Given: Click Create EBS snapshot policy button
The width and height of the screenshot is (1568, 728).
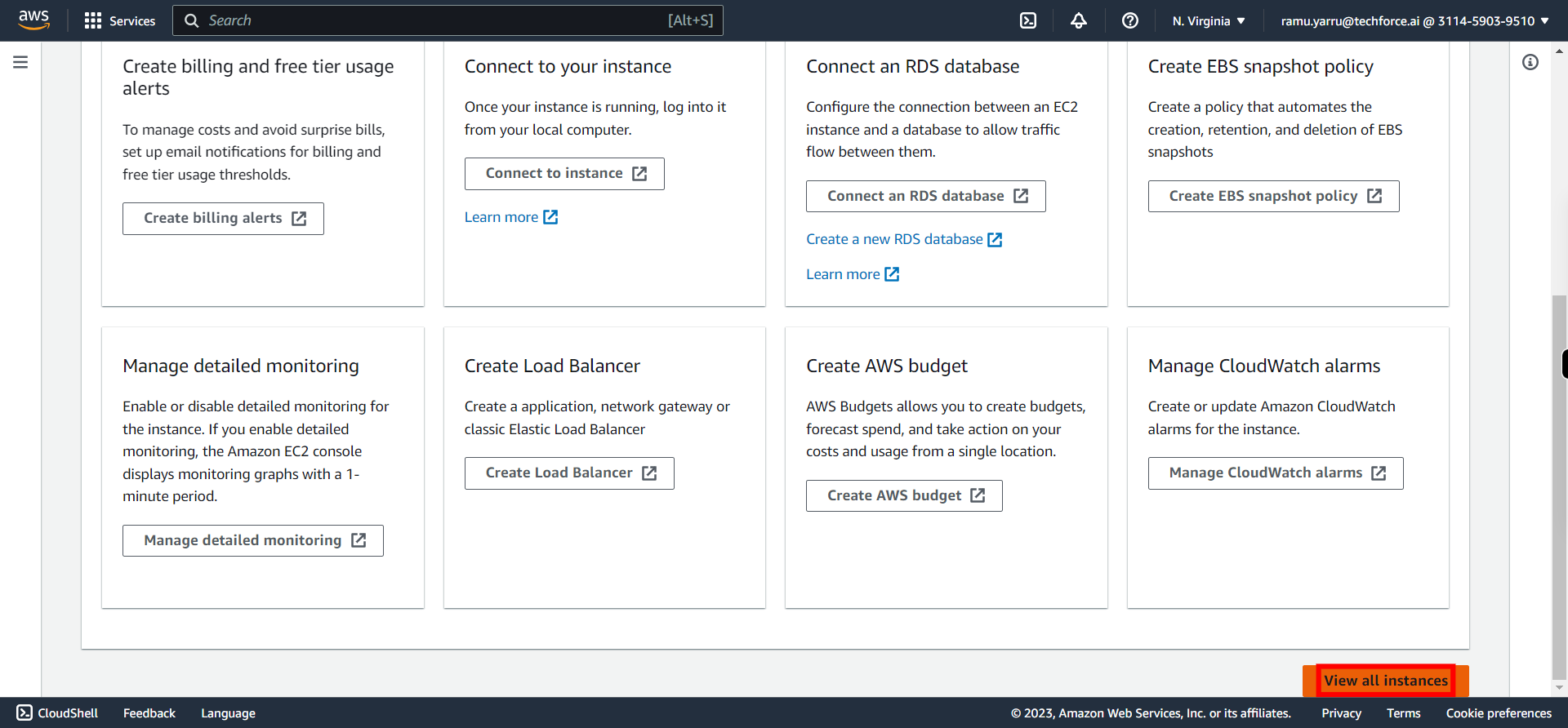Looking at the screenshot, I should pyautogui.click(x=1273, y=196).
